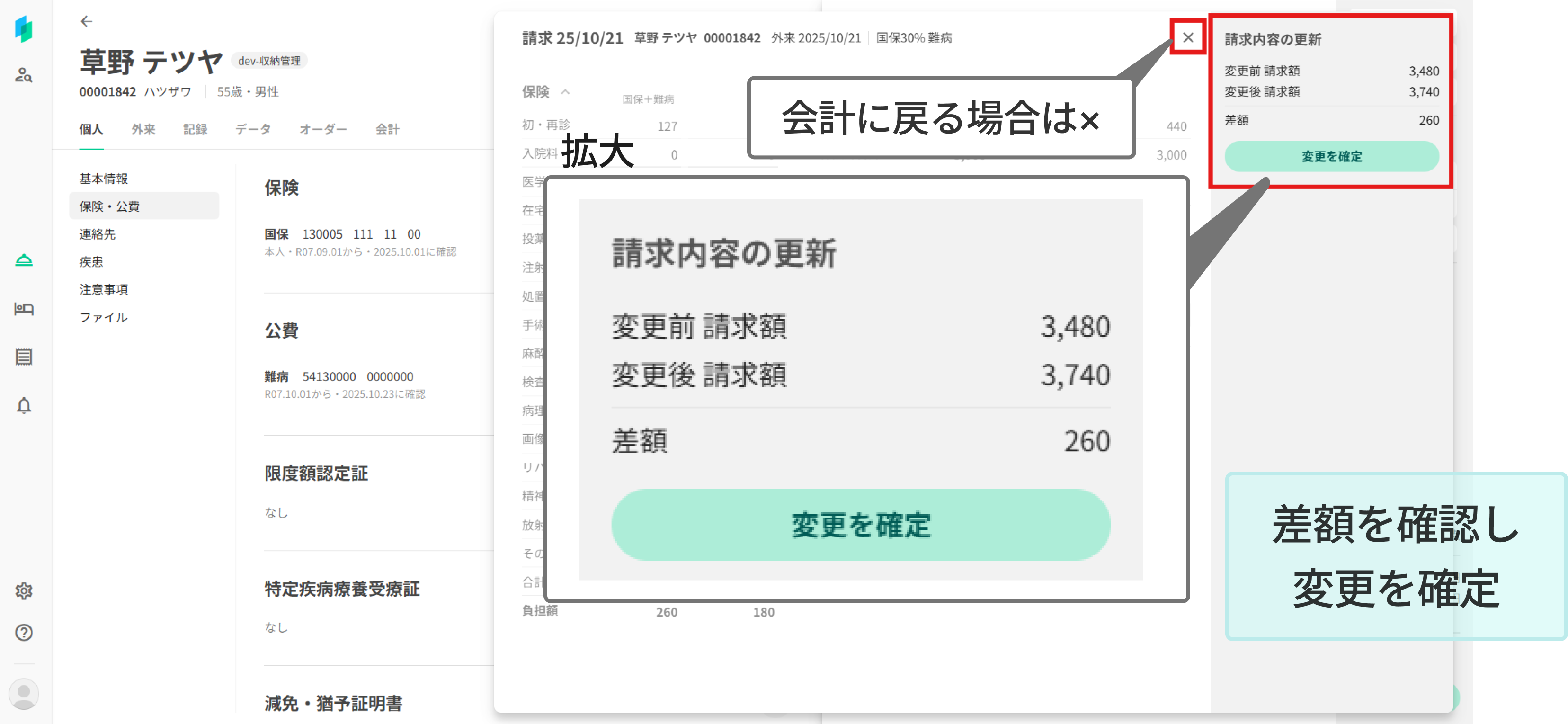Select 連絡先 in the side menu
Screen dimensions: 1568x724
(x=98, y=234)
